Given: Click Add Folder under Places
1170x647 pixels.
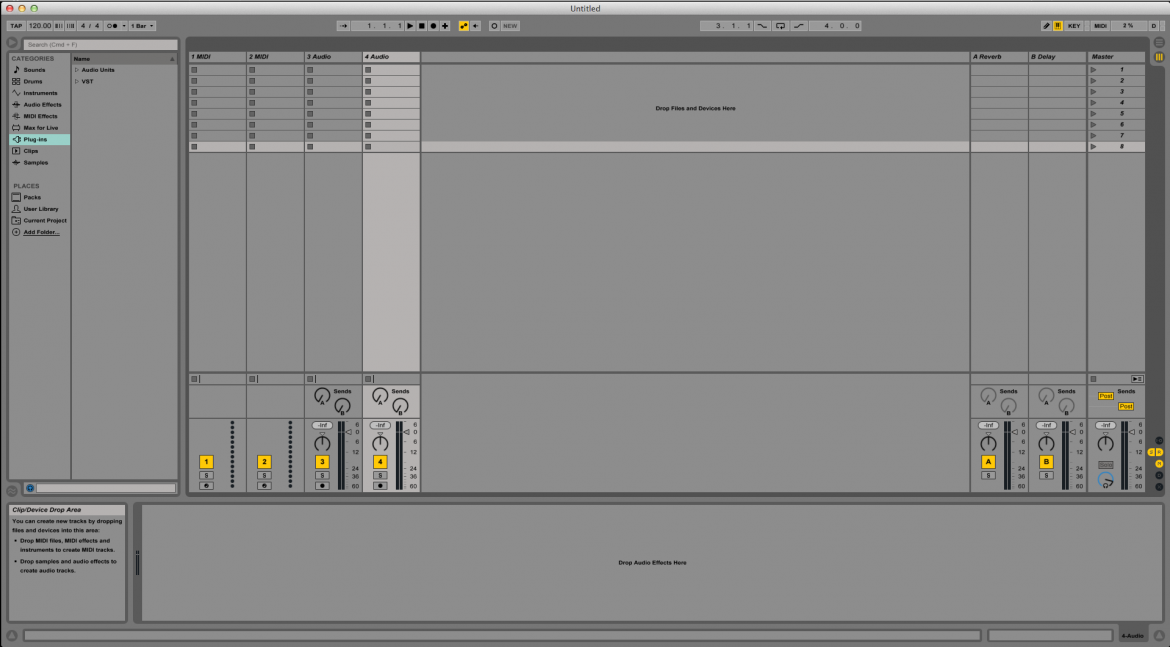Looking at the screenshot, I should tap(41, 231).
